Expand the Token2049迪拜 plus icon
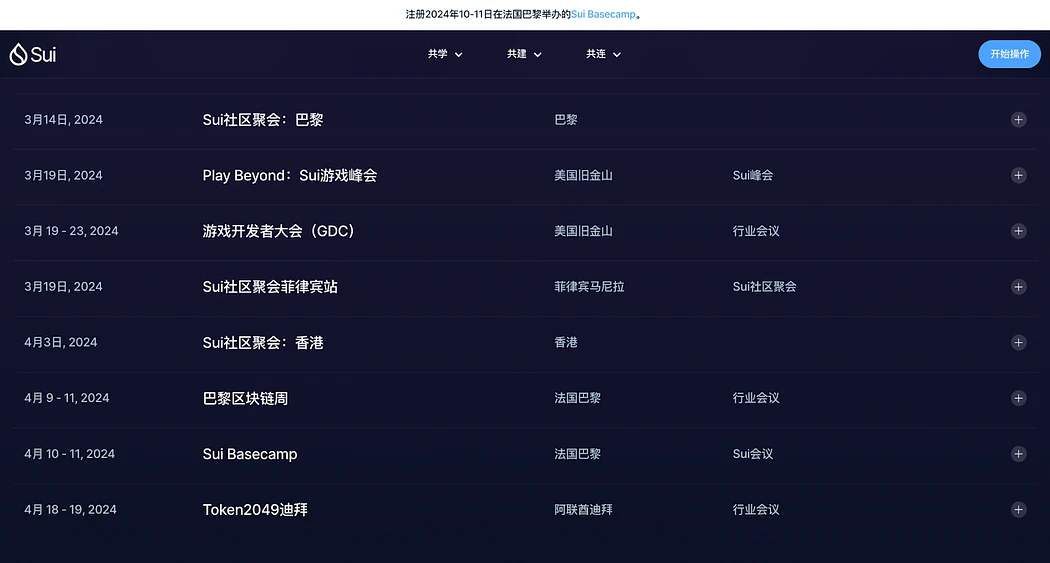 pyautogui.click(x=1019, y=509)
